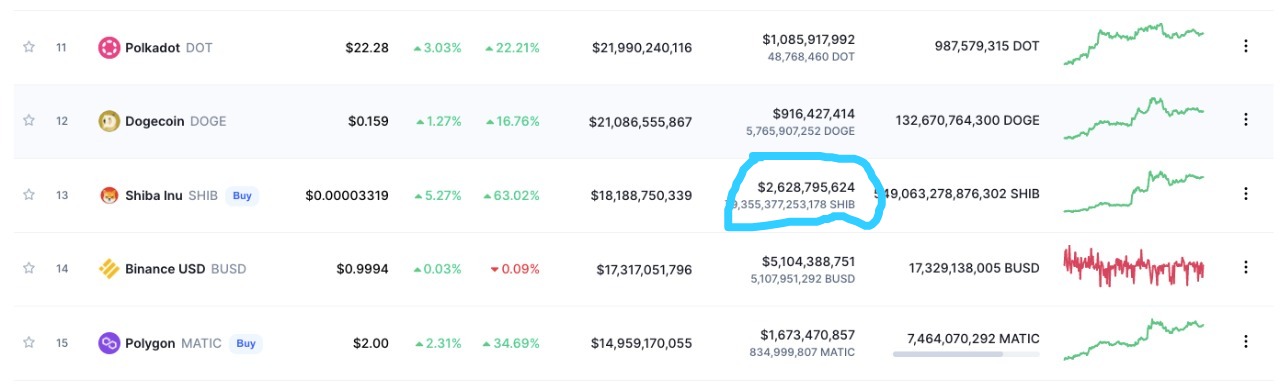The image size is (1280, 390).
Task: Star Binance USD row
Action: click(x=29, y=269)
